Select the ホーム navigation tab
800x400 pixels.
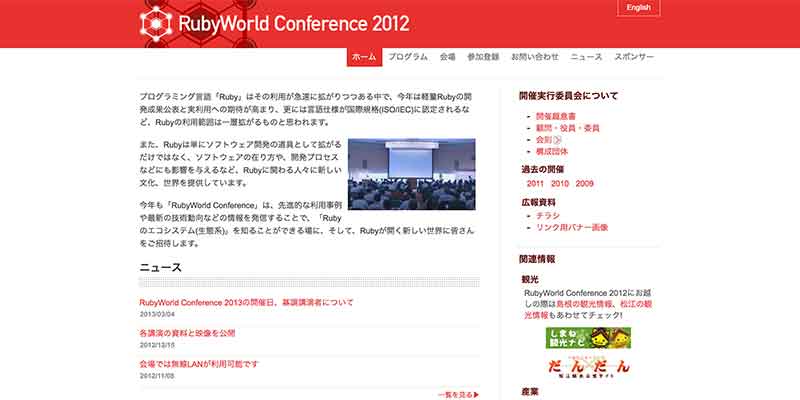tap(364, 57)
